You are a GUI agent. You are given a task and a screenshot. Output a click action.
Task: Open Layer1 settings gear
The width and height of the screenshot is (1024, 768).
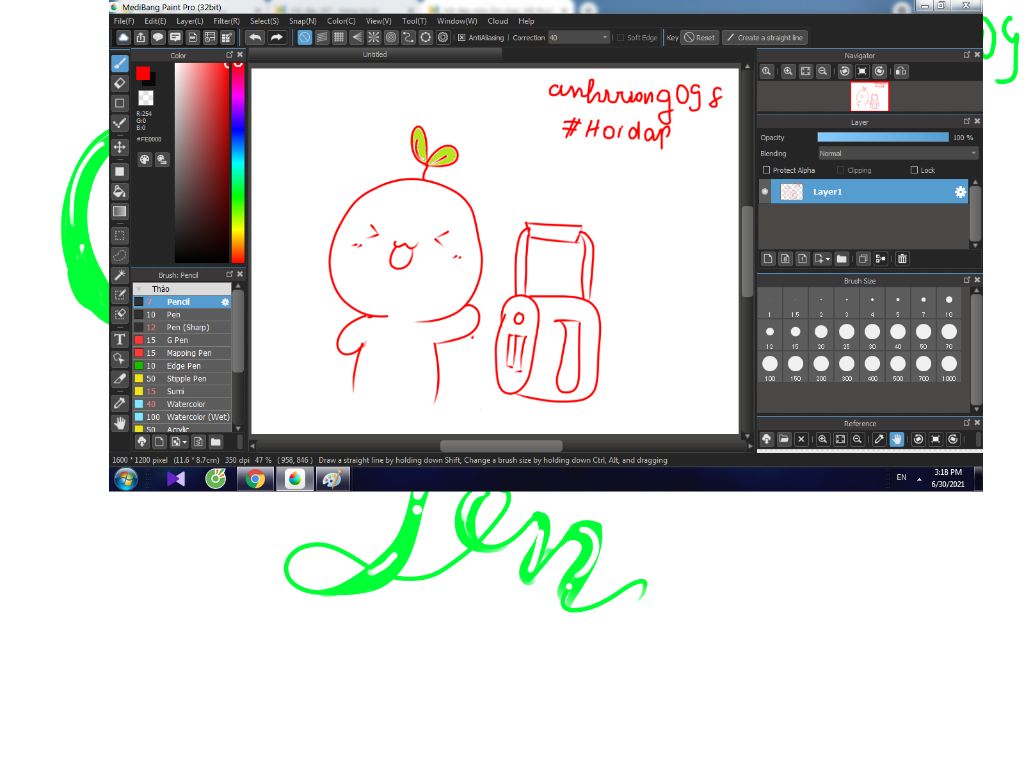960,191
